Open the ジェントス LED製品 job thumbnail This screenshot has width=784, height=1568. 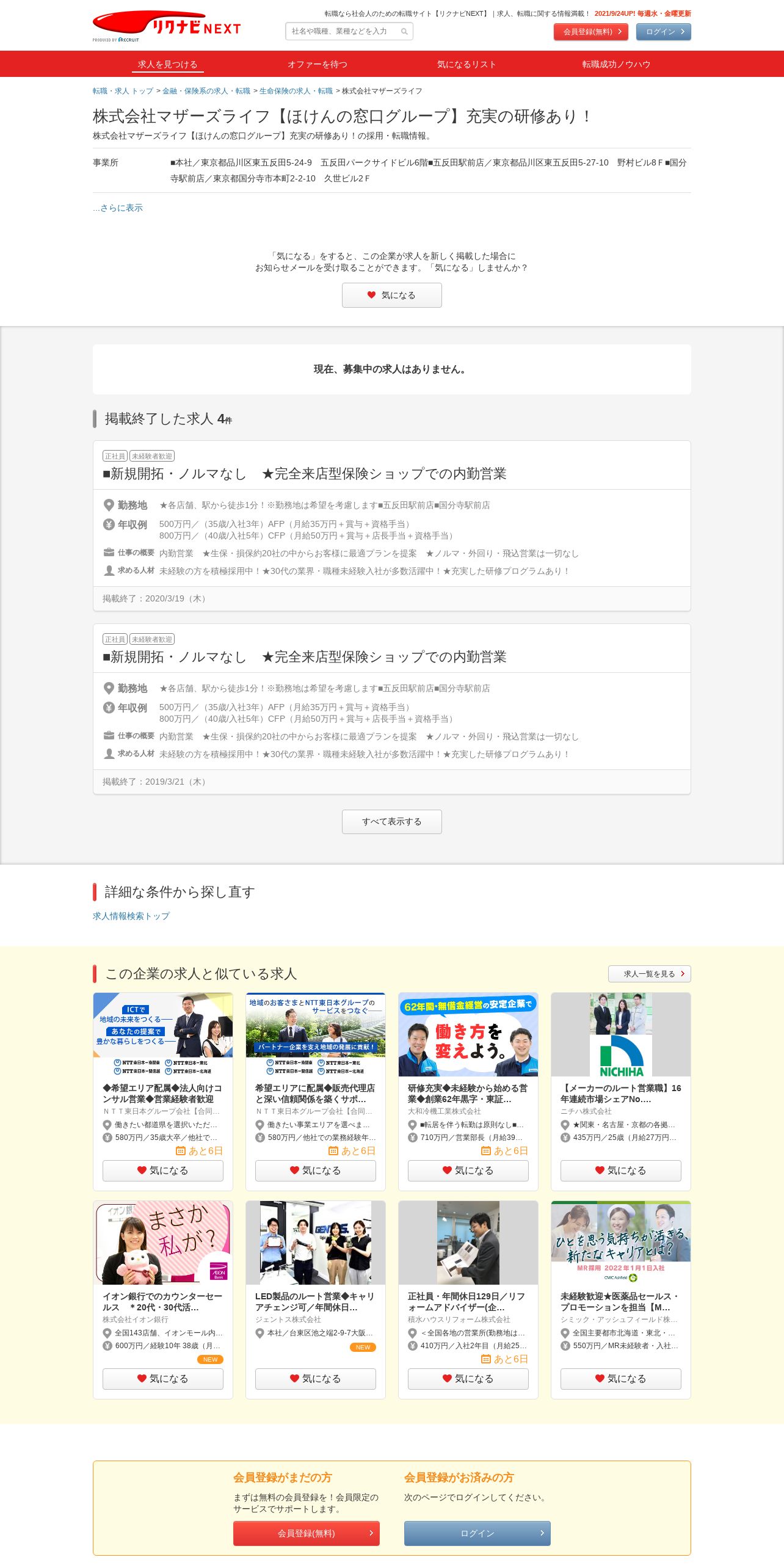316,1243
